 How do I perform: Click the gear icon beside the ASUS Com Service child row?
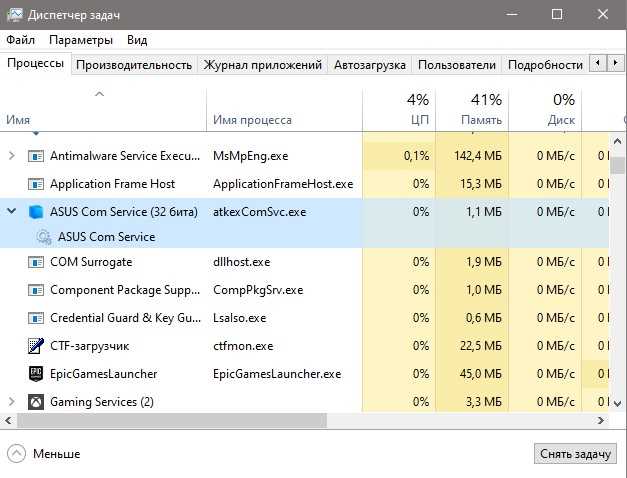click(x=44, y=237)
